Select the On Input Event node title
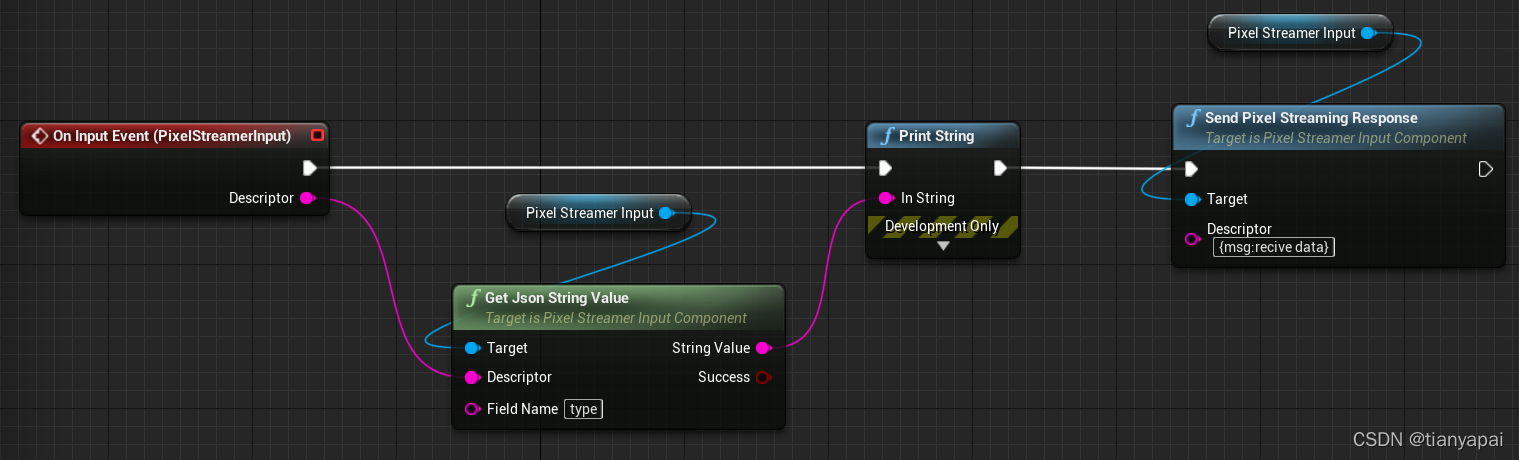 [x=172, y=135]
